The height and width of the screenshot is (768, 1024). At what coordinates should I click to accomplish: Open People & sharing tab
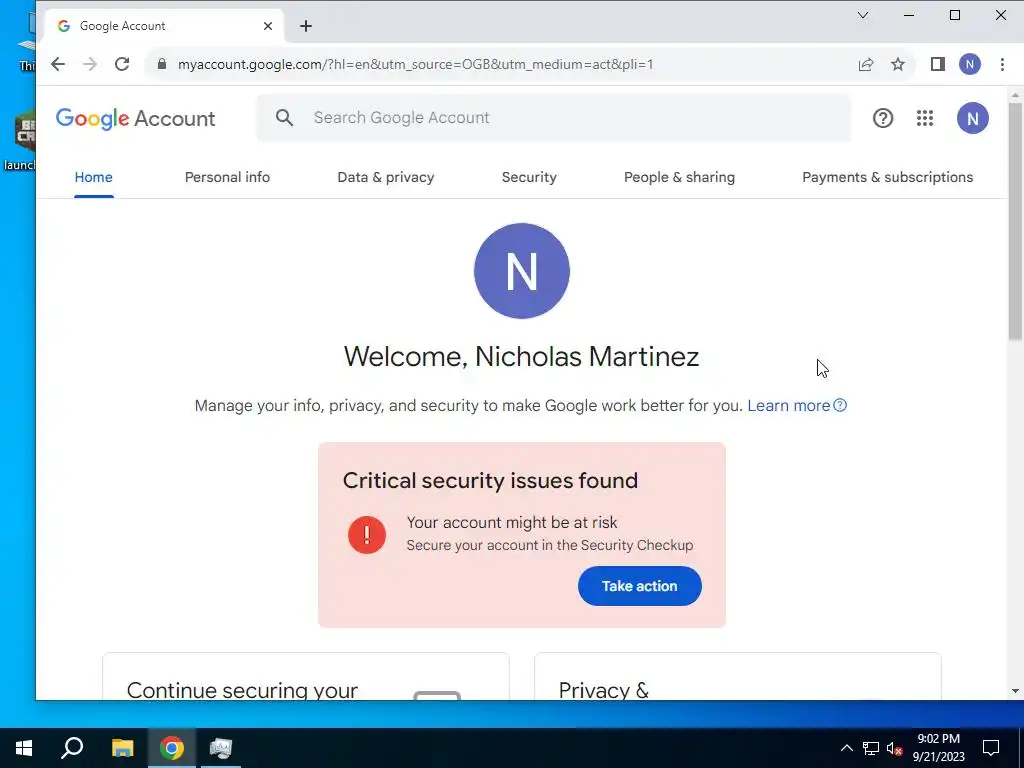coord(679,177)
